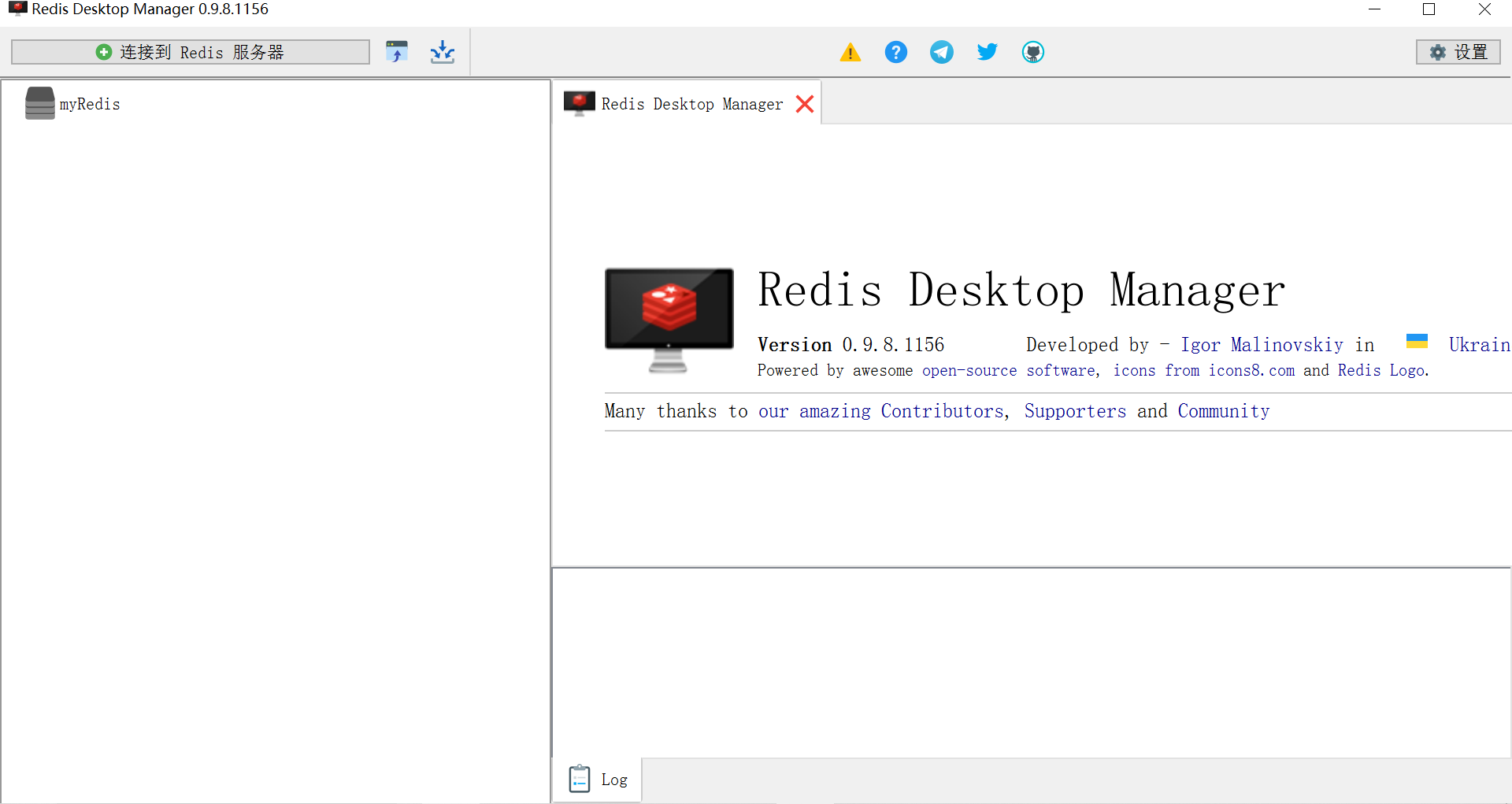Screen dimensions: 1512x804
Task: Open the Redis Logo link
Action: coord(1381,371)
